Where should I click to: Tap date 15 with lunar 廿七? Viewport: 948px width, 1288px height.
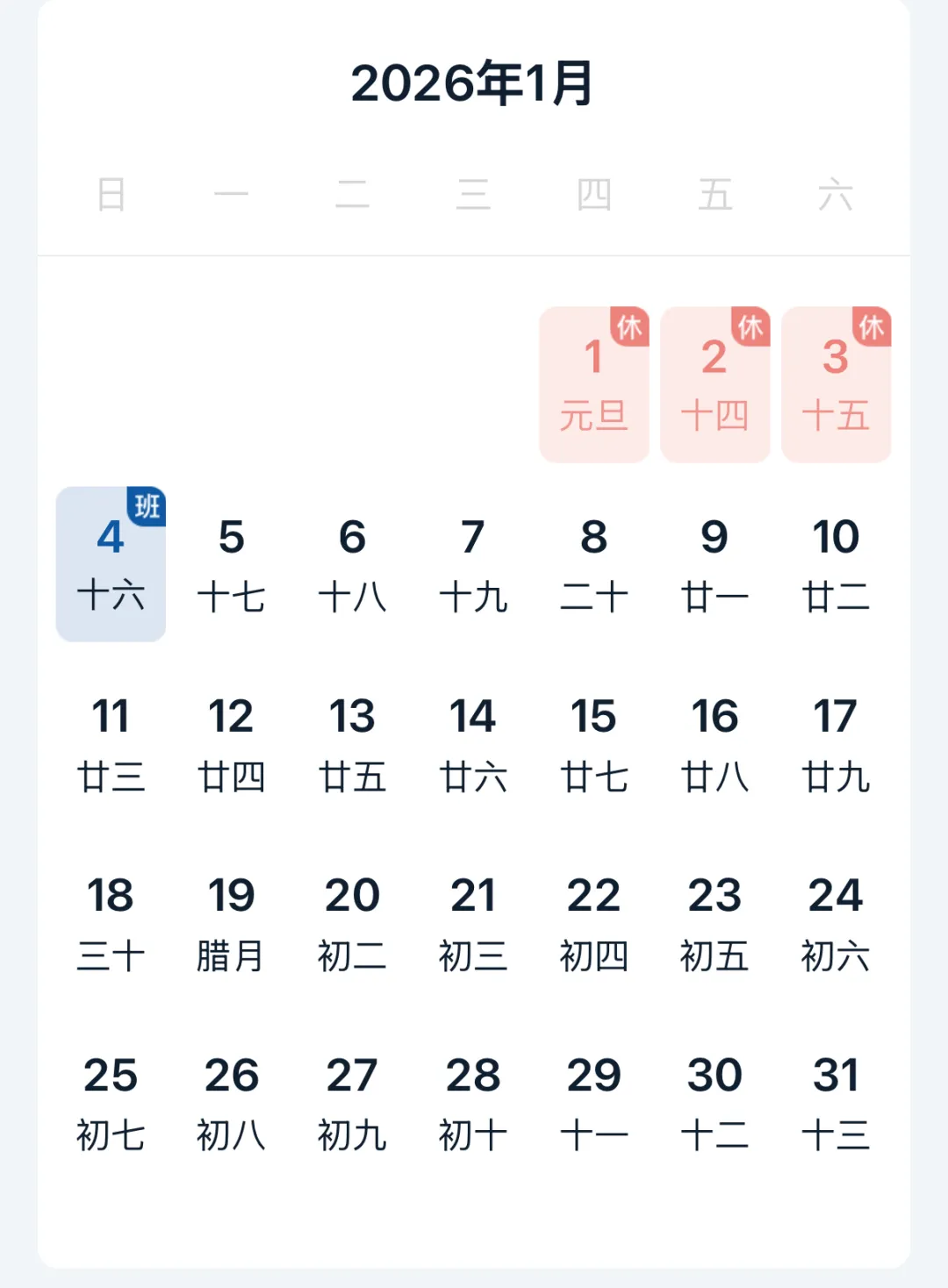(x=594, y=743)
